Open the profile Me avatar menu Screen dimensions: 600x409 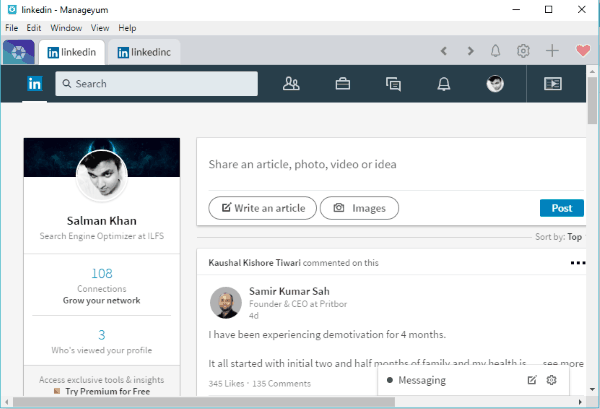coord(495,84)
